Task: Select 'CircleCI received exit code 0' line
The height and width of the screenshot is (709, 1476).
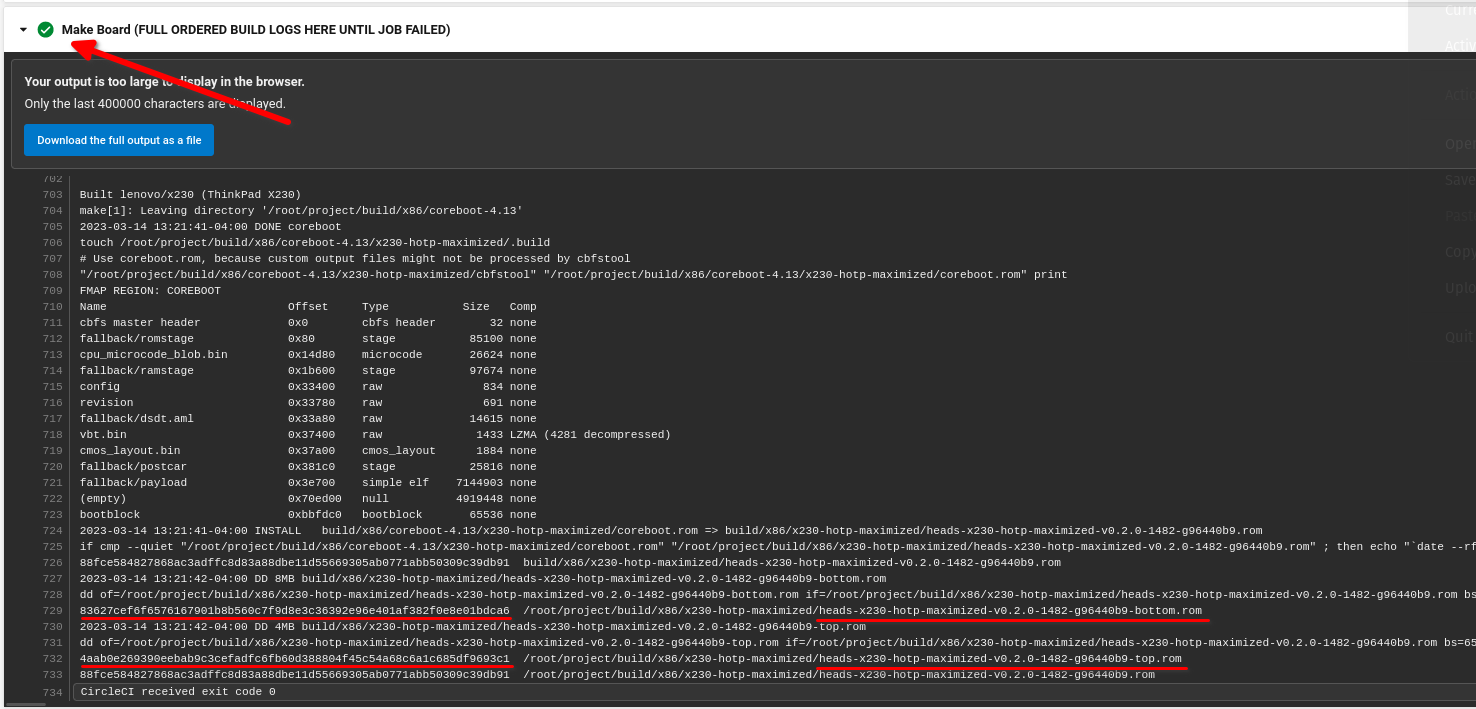Action: click(x=178, y=692)
